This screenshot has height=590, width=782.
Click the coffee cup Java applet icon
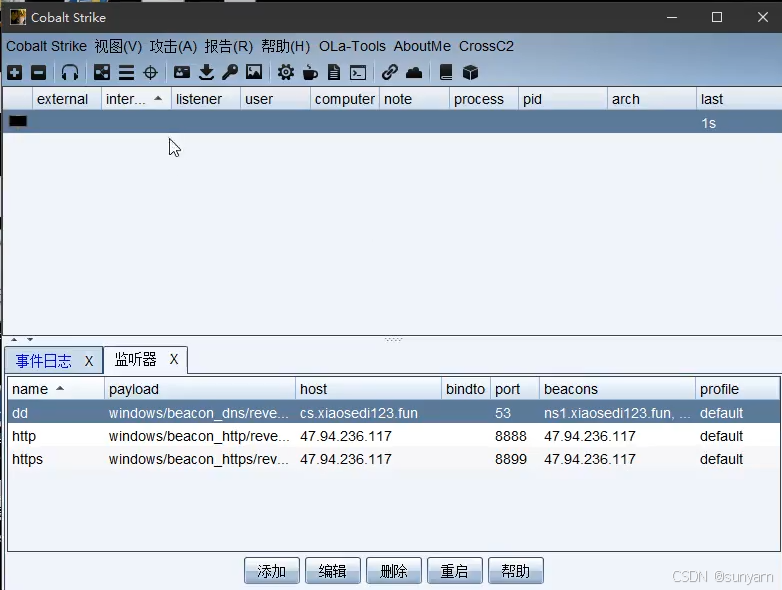pyautogui.click(x=310, y=73)
